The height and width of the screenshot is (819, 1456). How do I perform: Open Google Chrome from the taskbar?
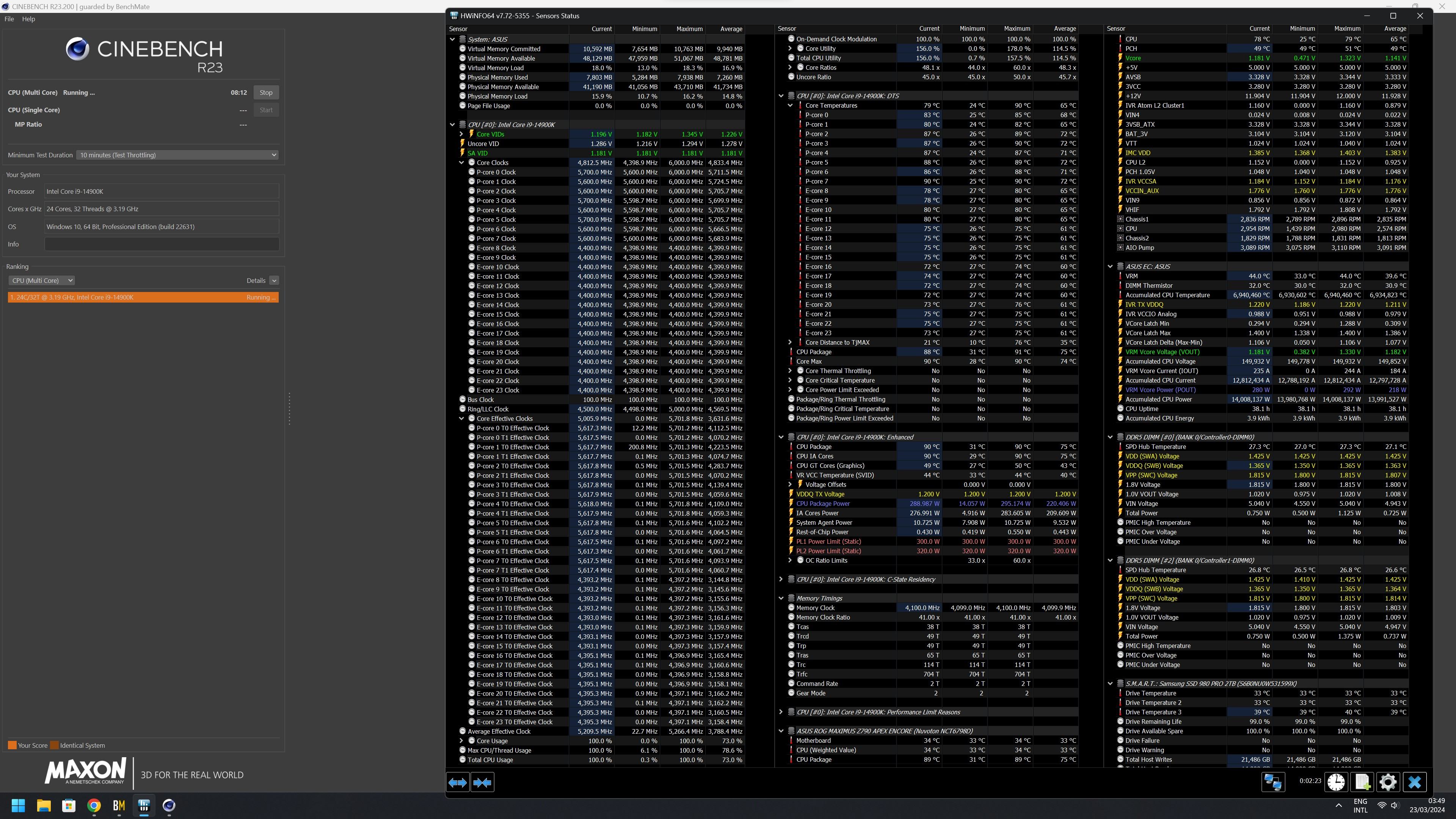click(x=94, y=805)
